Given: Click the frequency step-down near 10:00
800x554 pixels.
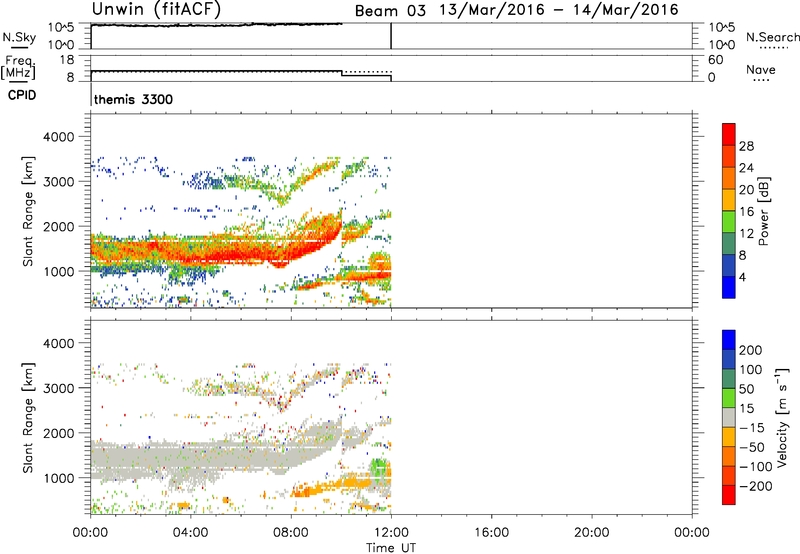Looking at the screenshot, I should pos(341,73).
